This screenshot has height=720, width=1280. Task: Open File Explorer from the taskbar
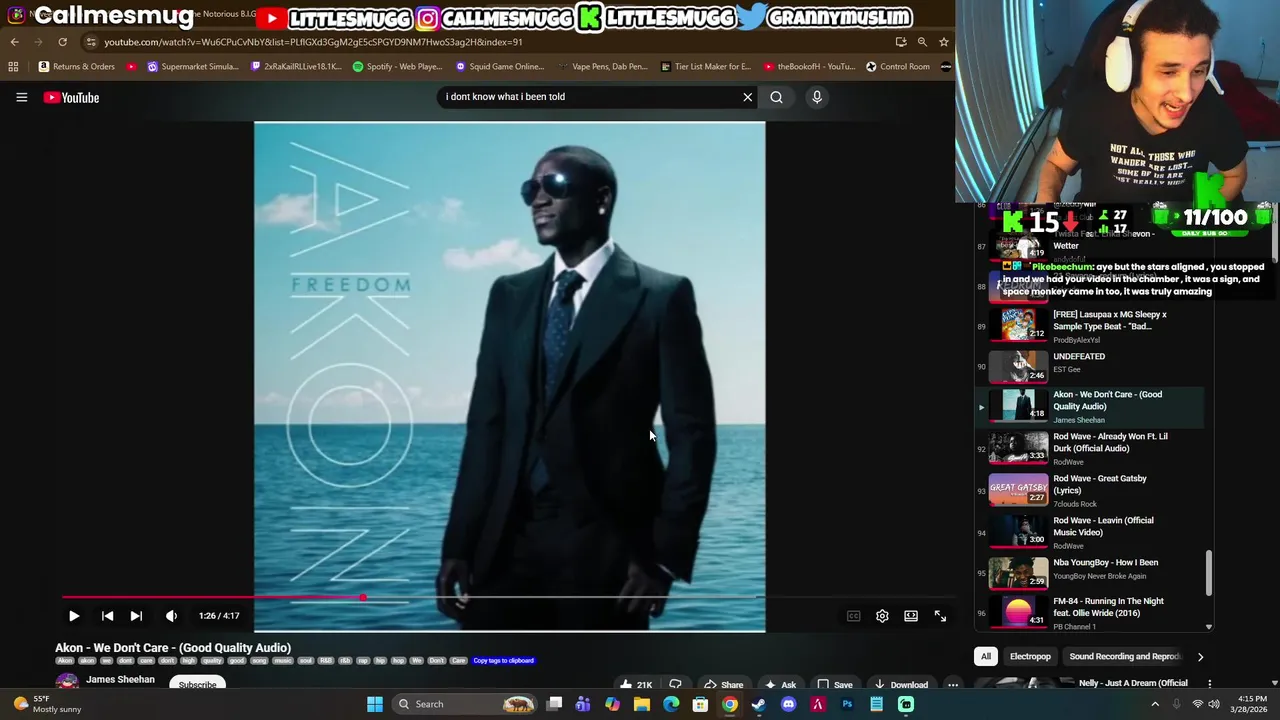click(642, 704)
